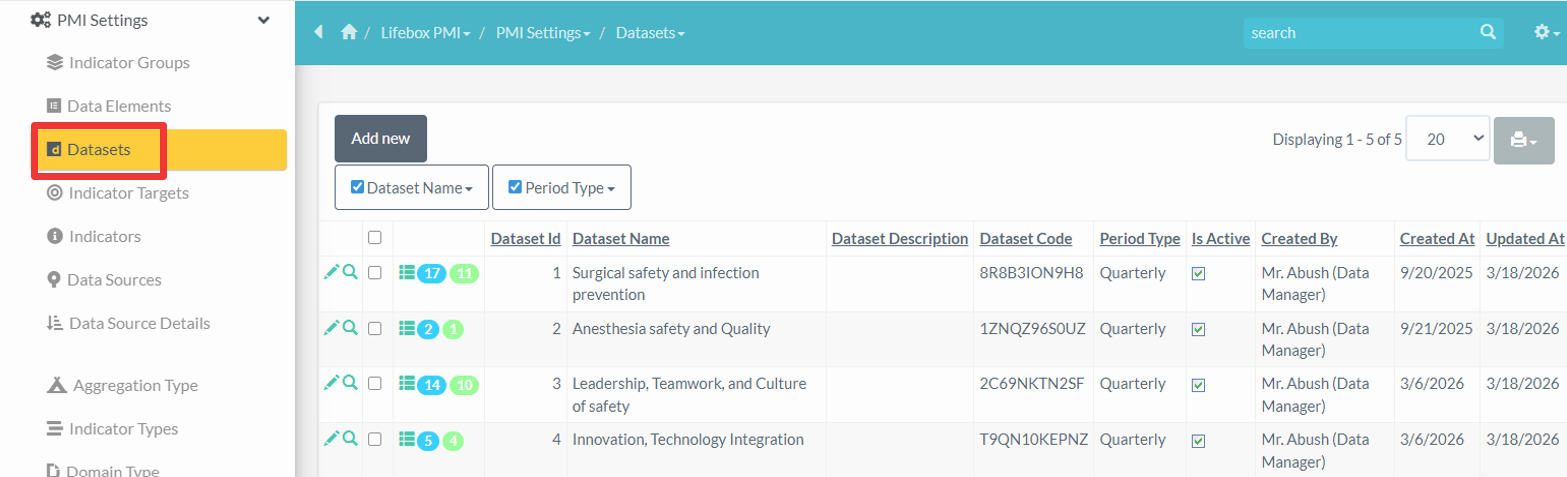The height and width of the screenshot is (477, 1567).
Task: Click into the search input field
Action: tap(1360, 33)
